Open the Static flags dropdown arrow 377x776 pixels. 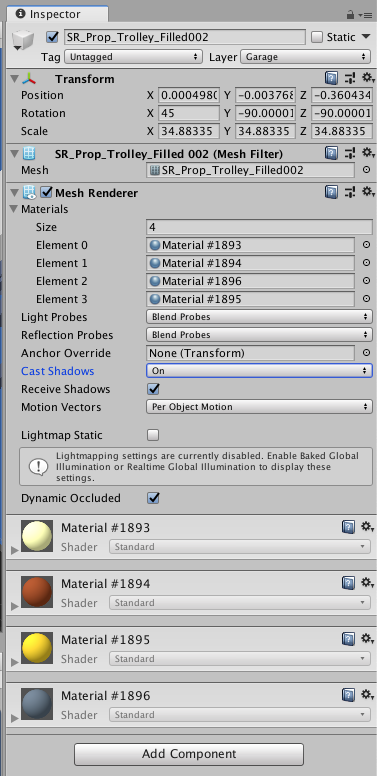coord(366,37)
